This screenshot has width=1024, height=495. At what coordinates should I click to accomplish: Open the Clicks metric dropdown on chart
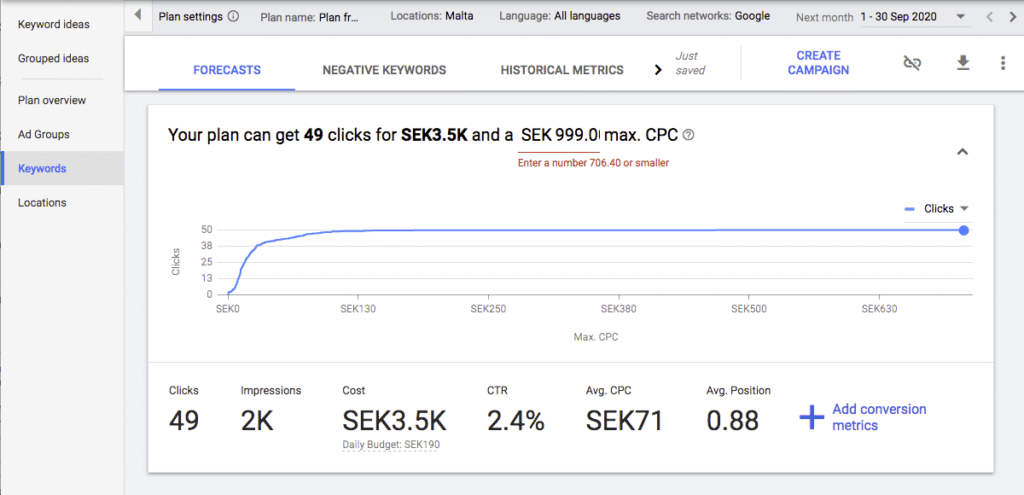click(964, 209)
